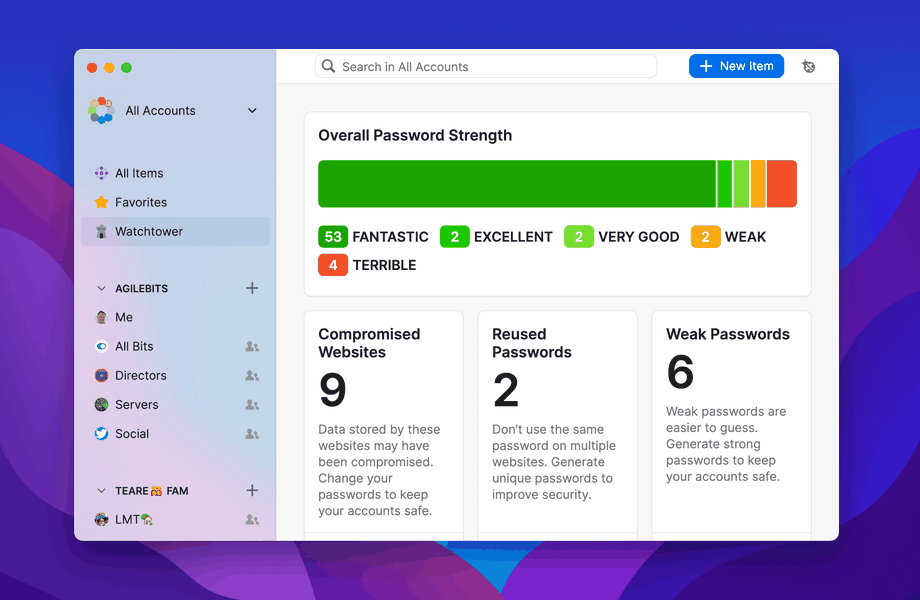Image resolution: width=920 pixels, height=600 pixels.
Task: Click the Search in All Accounts field
Action: point(486,66)
